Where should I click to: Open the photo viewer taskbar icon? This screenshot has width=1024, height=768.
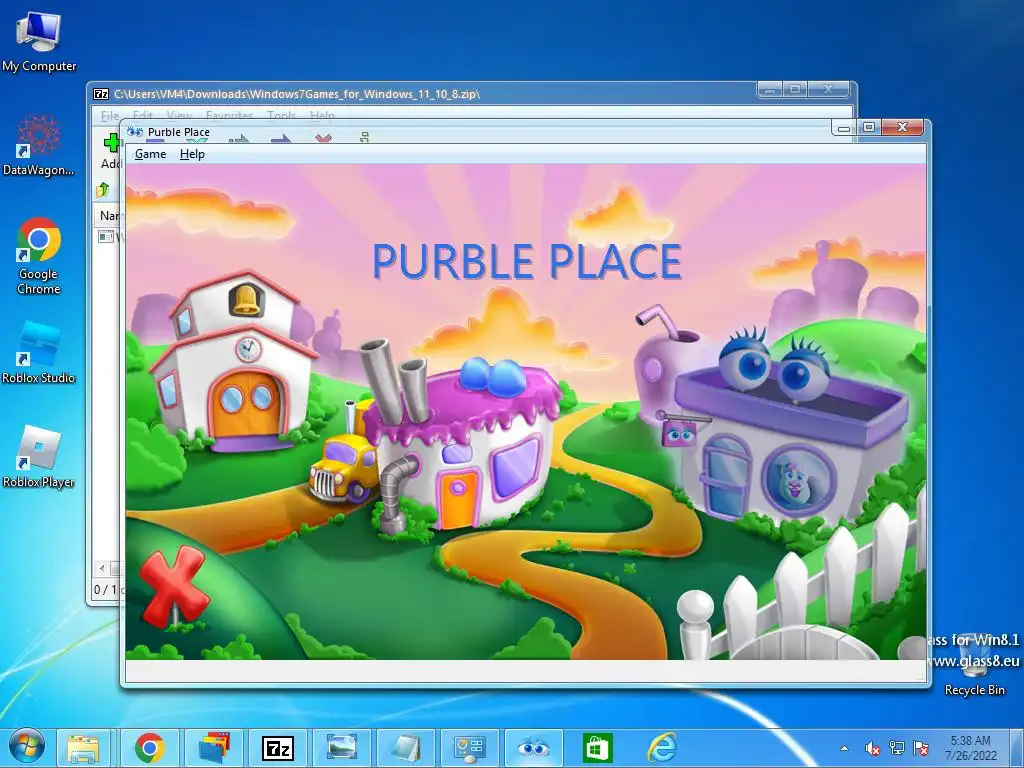coord(342,748)
